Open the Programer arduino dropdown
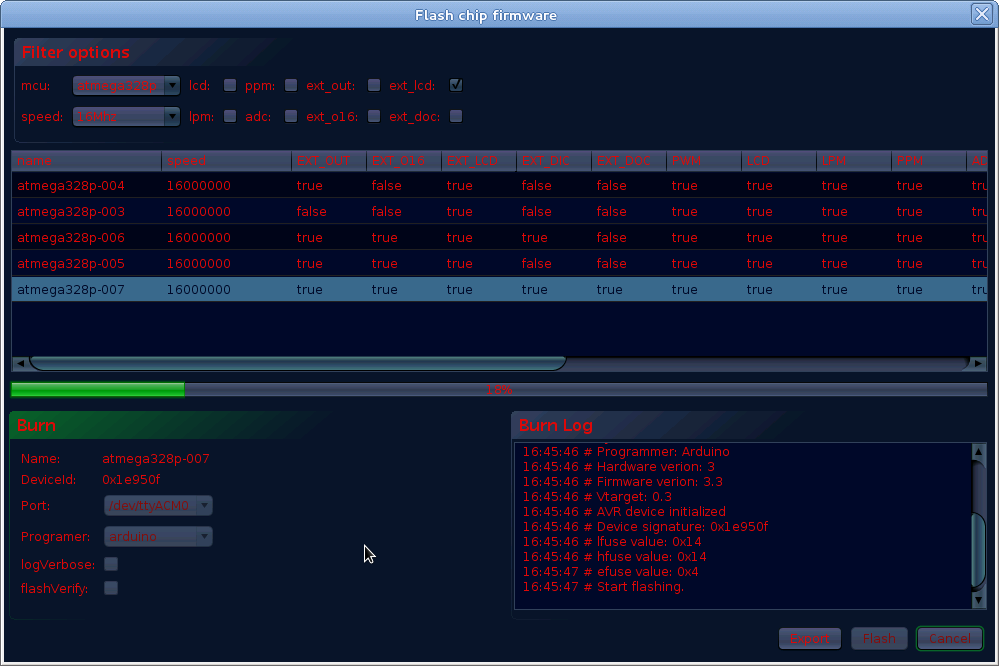999x666 pixels. pyautogui.click(x=158, y=537)
